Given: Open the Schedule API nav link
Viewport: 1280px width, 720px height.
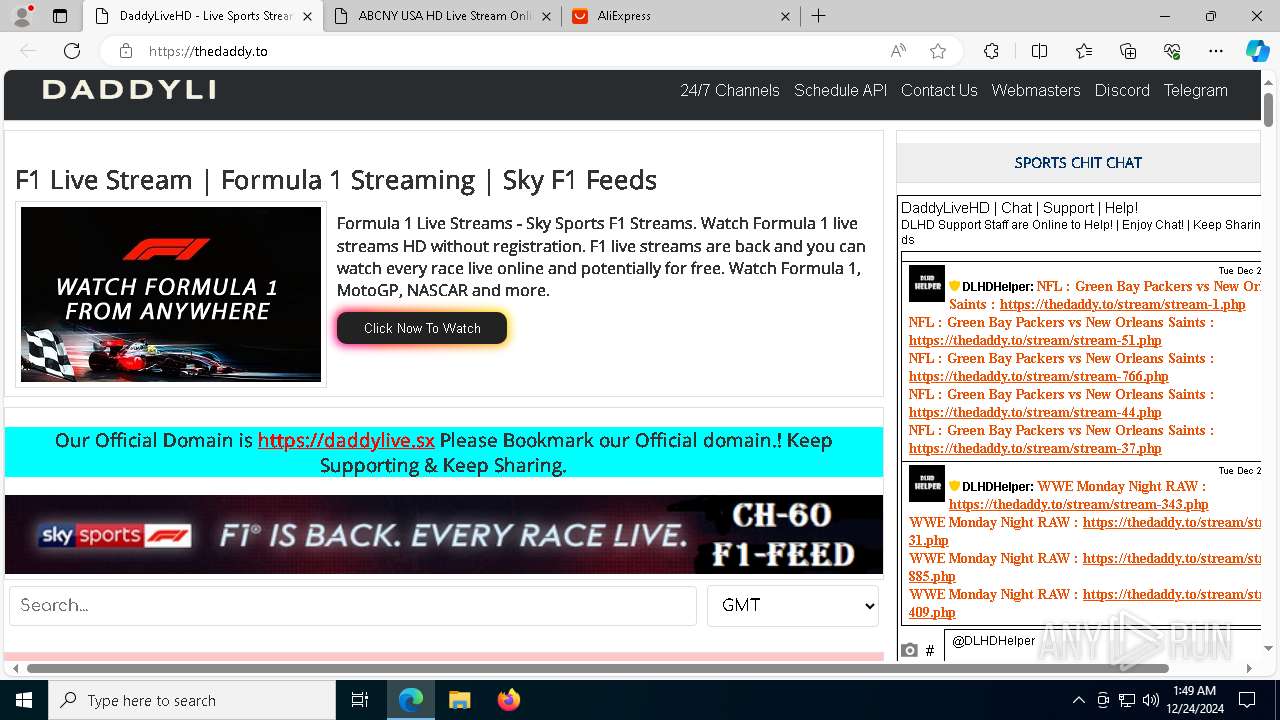Looking at the screenshot, I should [840, 90].
